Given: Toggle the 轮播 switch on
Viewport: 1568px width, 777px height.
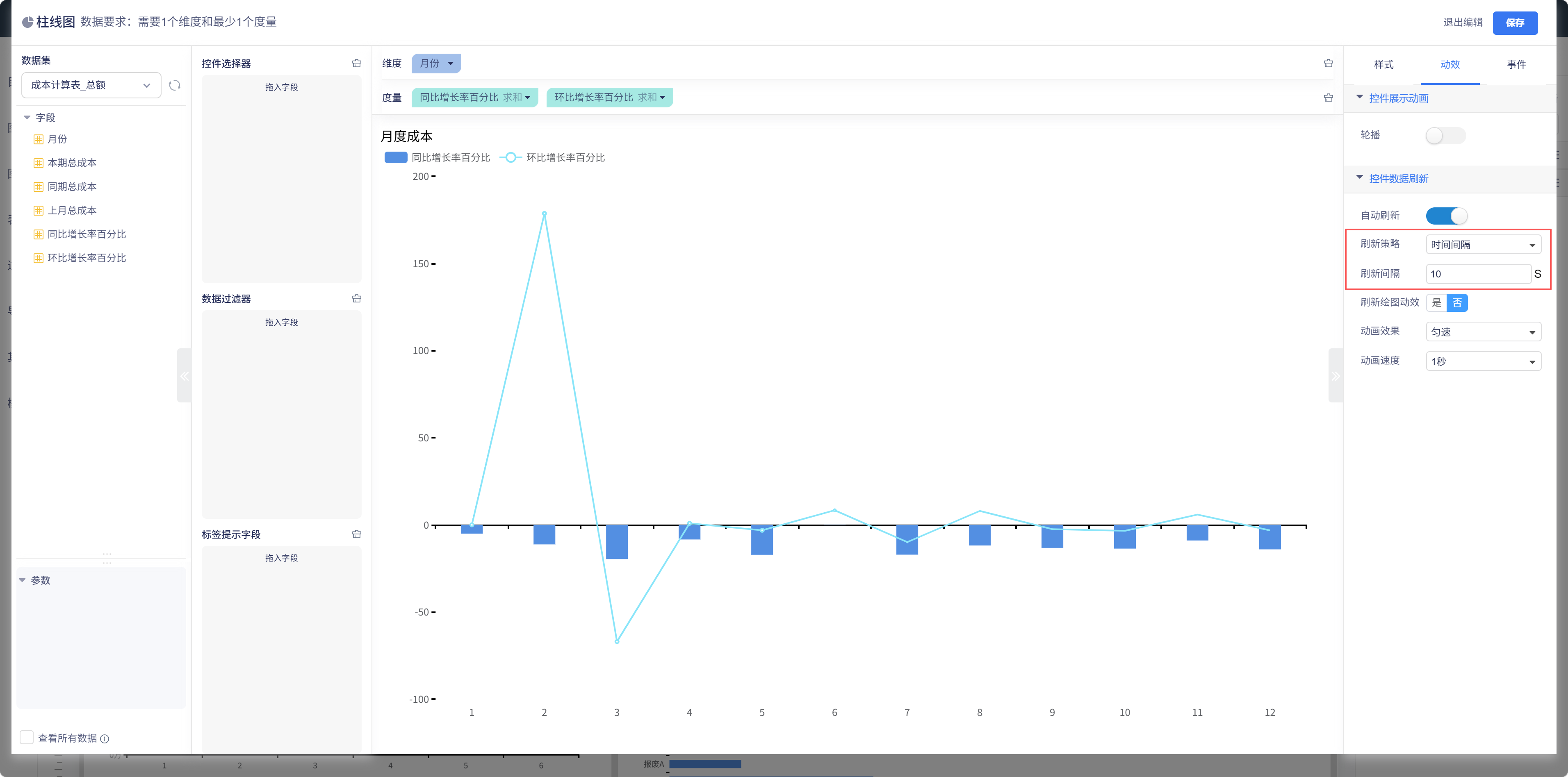Looking at the screenshot, I should point(1445,135).
